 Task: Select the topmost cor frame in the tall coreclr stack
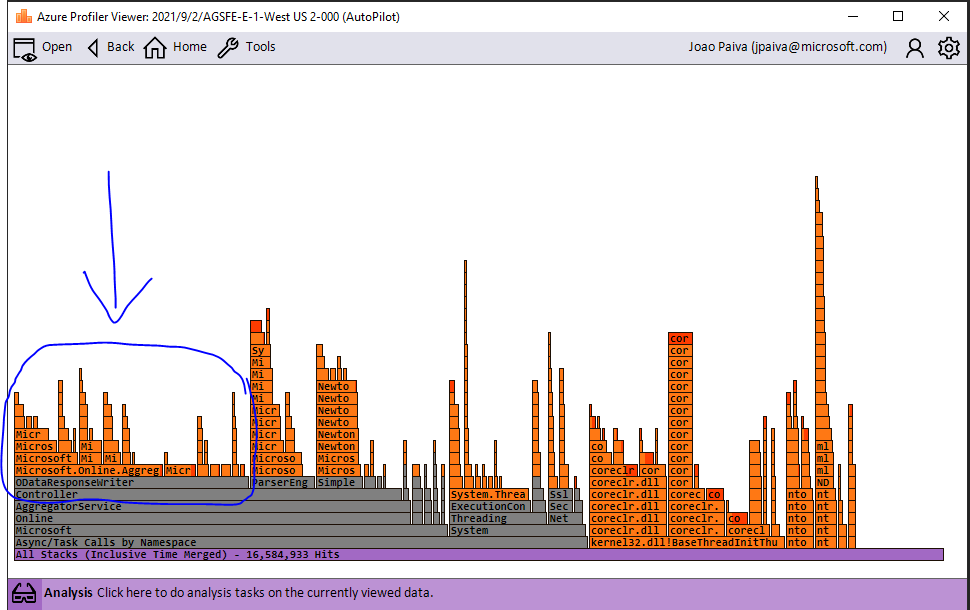coord(680,338)
